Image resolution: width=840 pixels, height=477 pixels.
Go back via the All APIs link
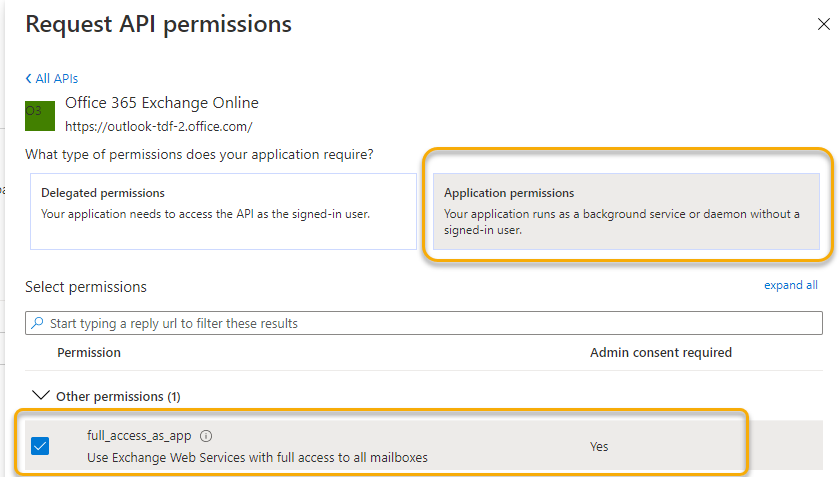coord(57,79)
